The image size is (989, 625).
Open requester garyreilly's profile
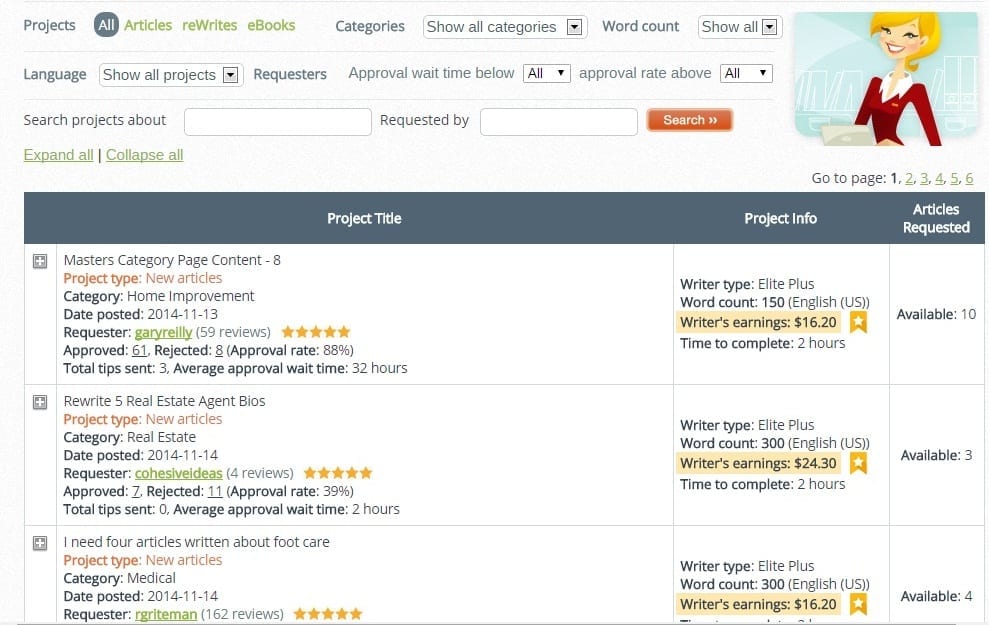pos(163,332)
